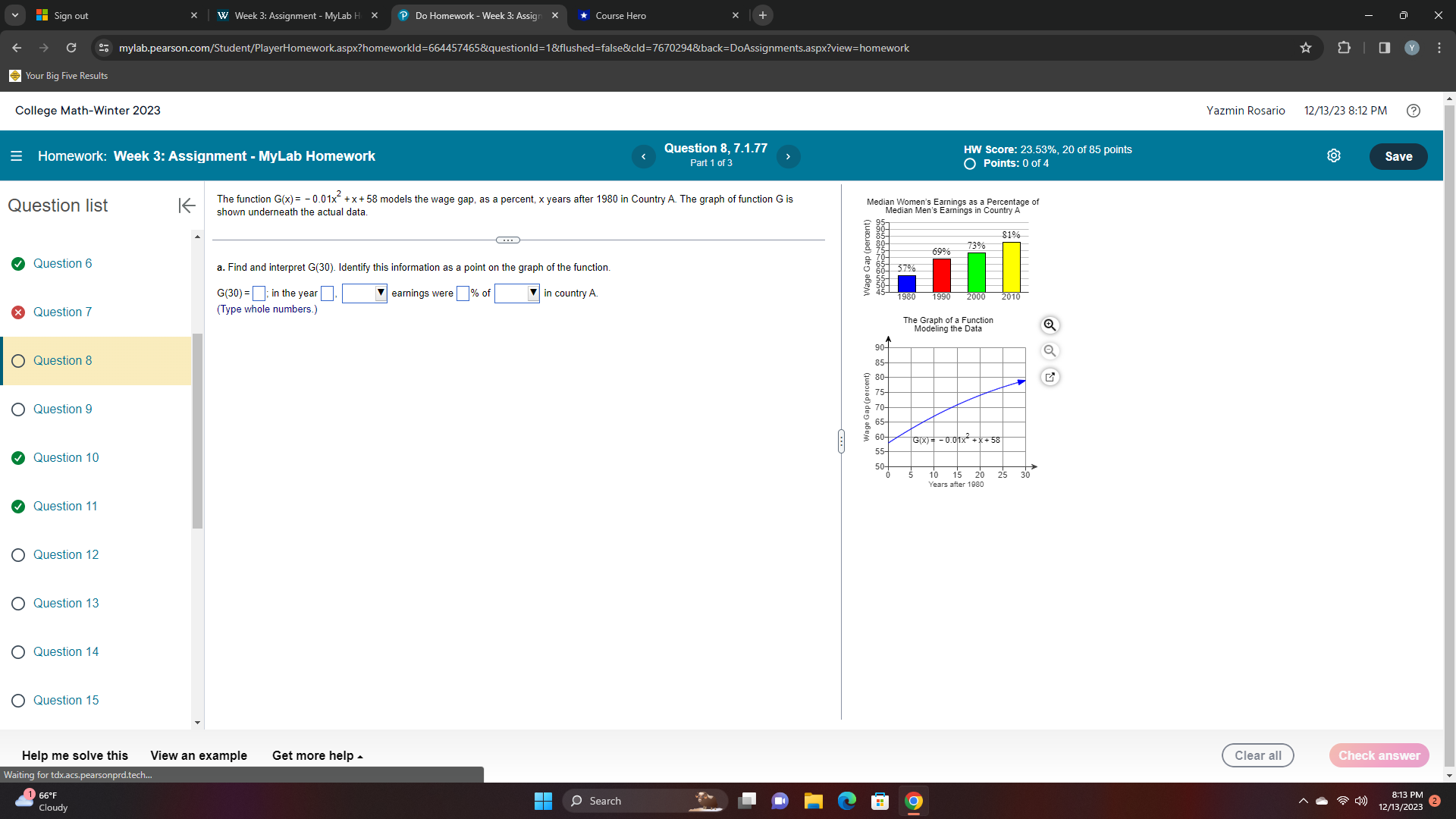Click Help me solve this
Screen dimensions: 1456x819
75,756
